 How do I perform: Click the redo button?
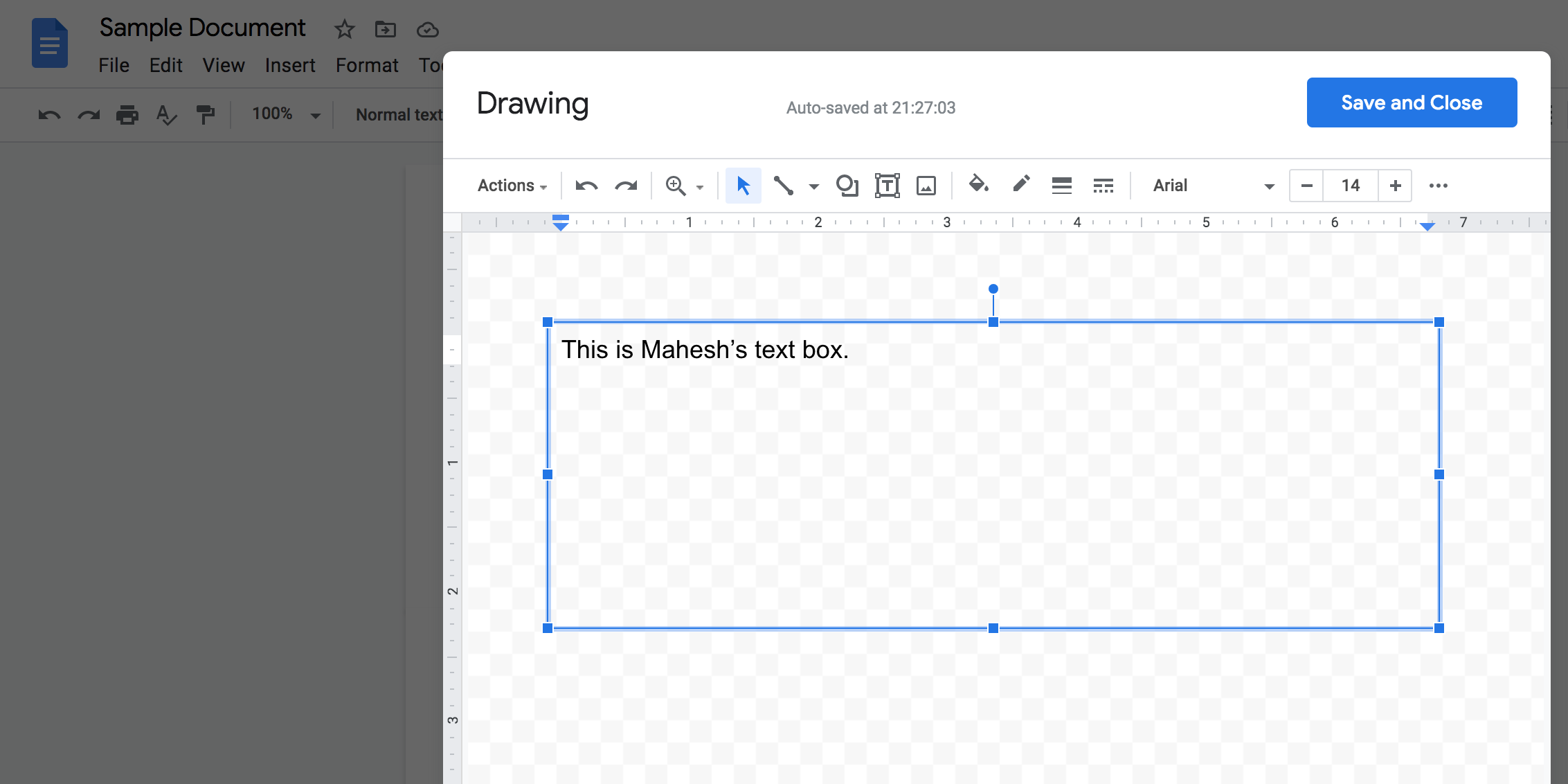coord(624,185)
